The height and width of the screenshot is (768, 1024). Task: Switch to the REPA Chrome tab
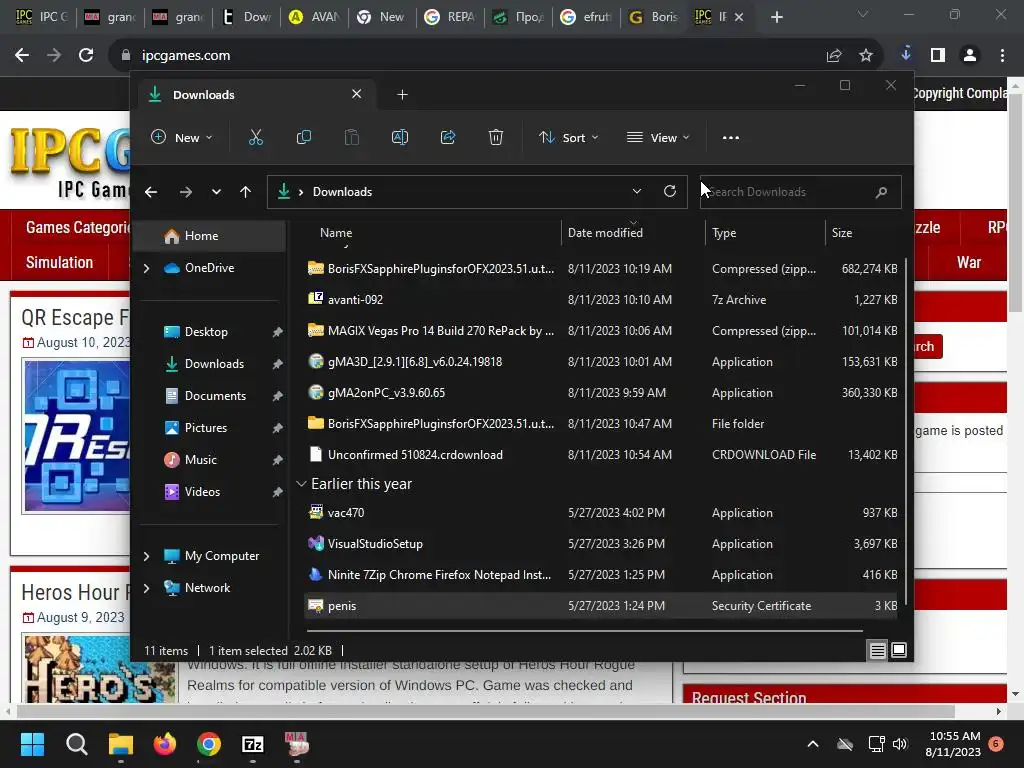pos(451,17)
